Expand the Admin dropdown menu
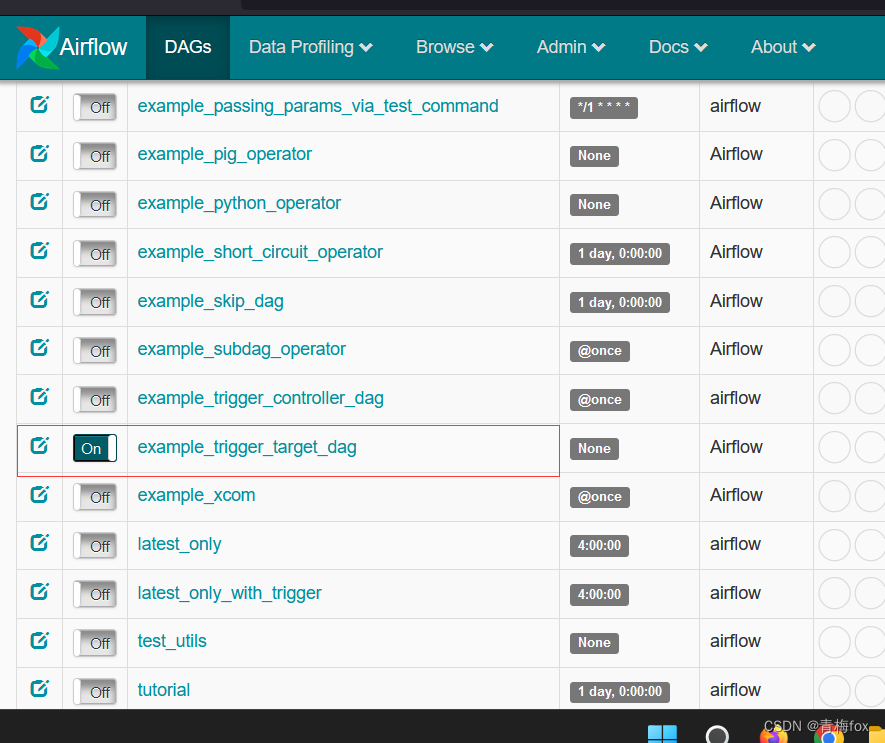 pyautogui.click(x=570, y=46)
